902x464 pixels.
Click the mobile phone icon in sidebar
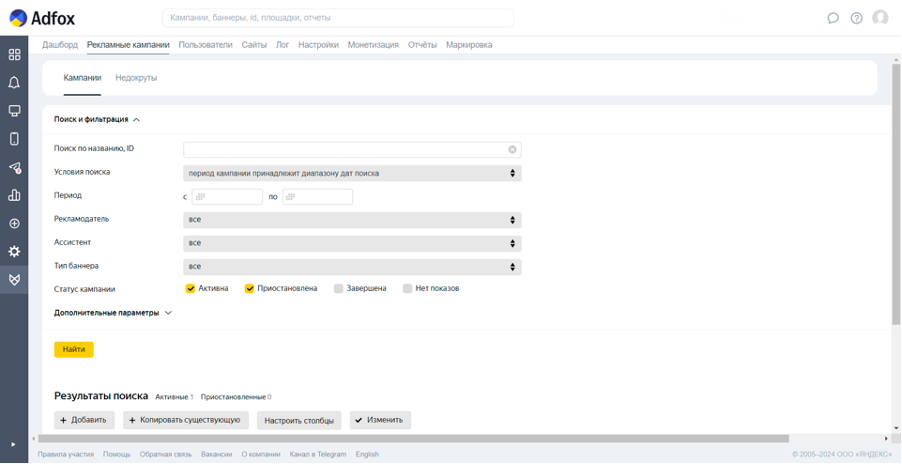pos(14,139)
